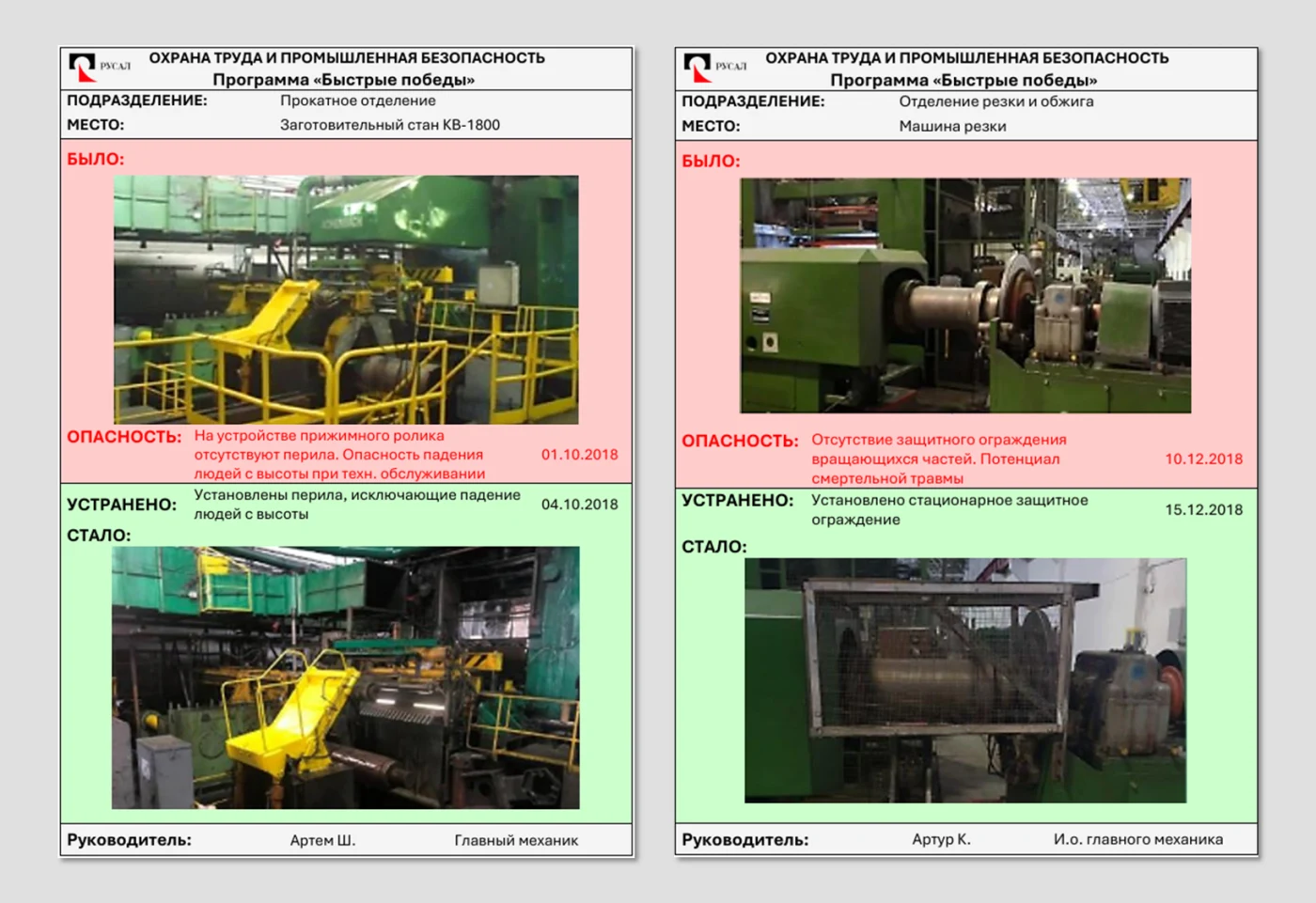Viewport: 1316px width, 903px height.
Task: Open the left card's 'СТАЛО' photo with railings
Action: (x=346, y=677)
